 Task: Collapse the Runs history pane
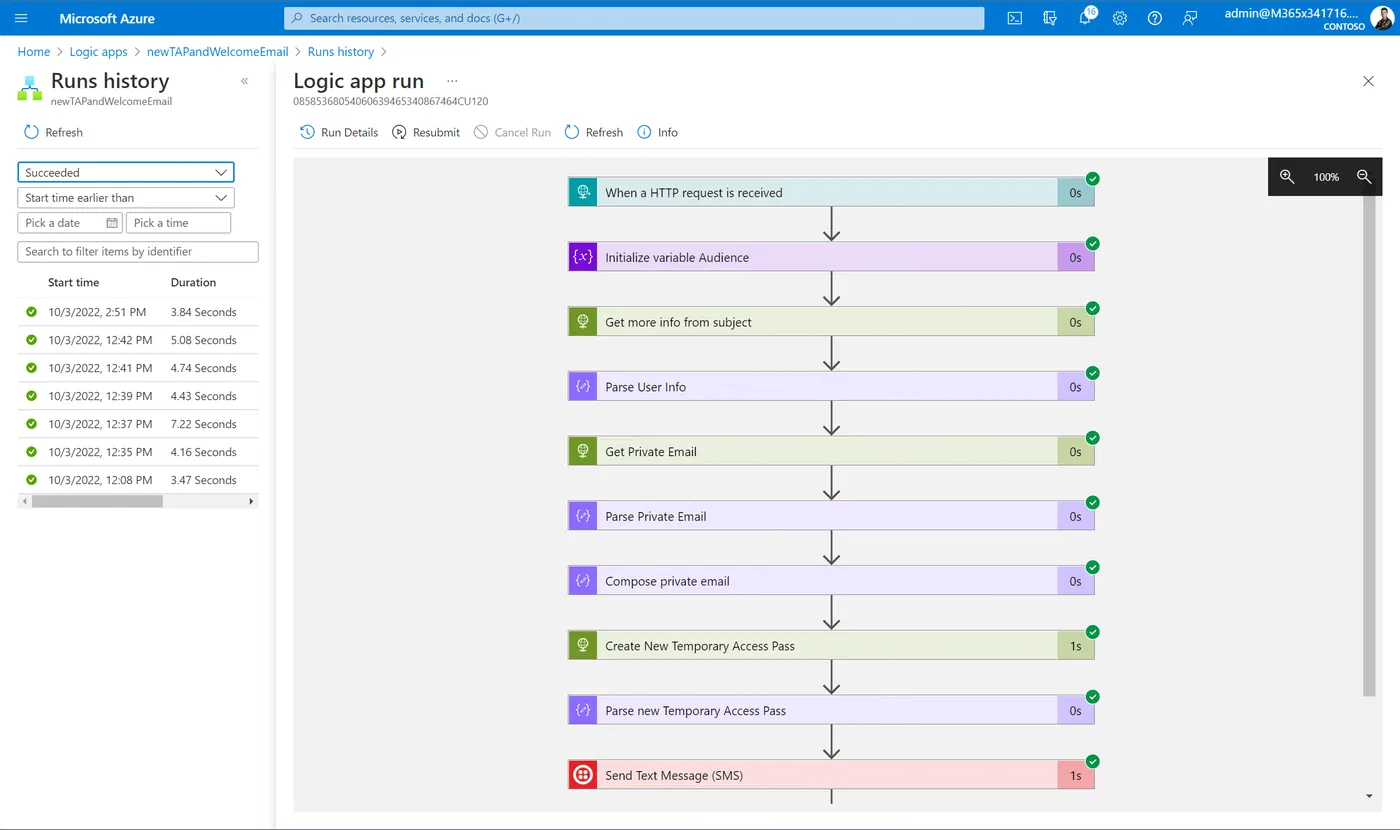point(244,81)
